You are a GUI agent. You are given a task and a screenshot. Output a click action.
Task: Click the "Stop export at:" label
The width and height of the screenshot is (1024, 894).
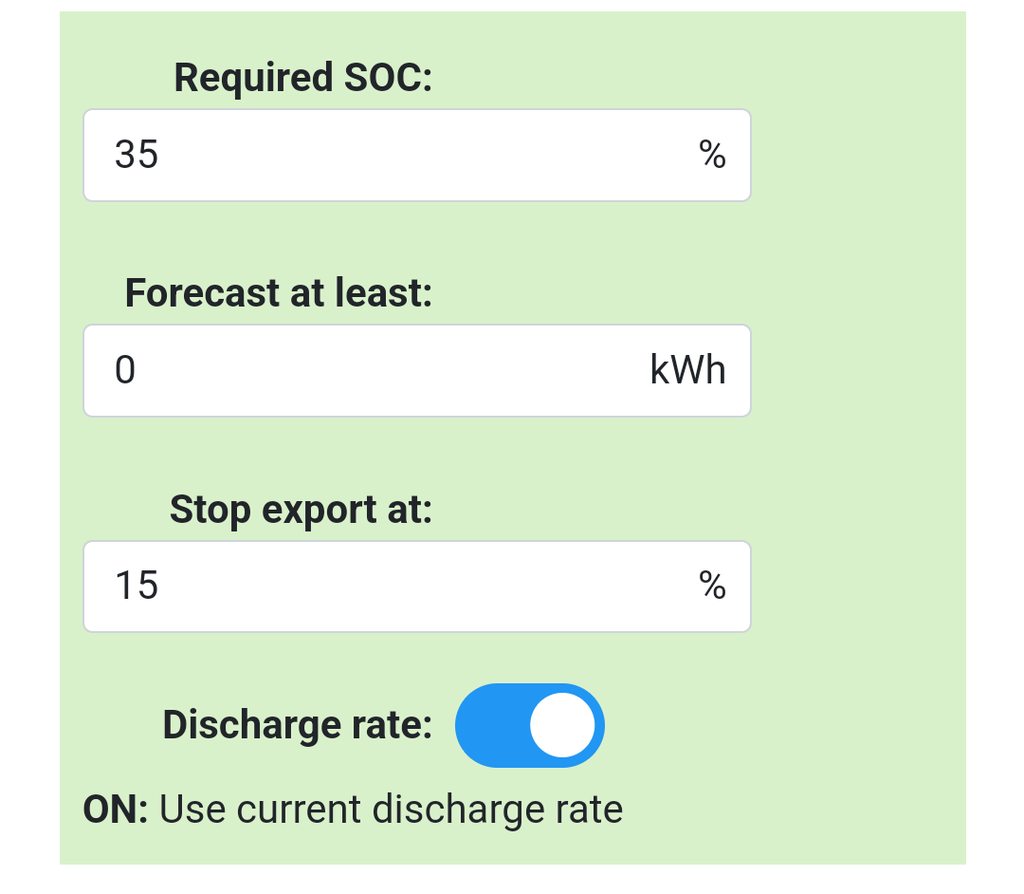(x=301, y=510)
